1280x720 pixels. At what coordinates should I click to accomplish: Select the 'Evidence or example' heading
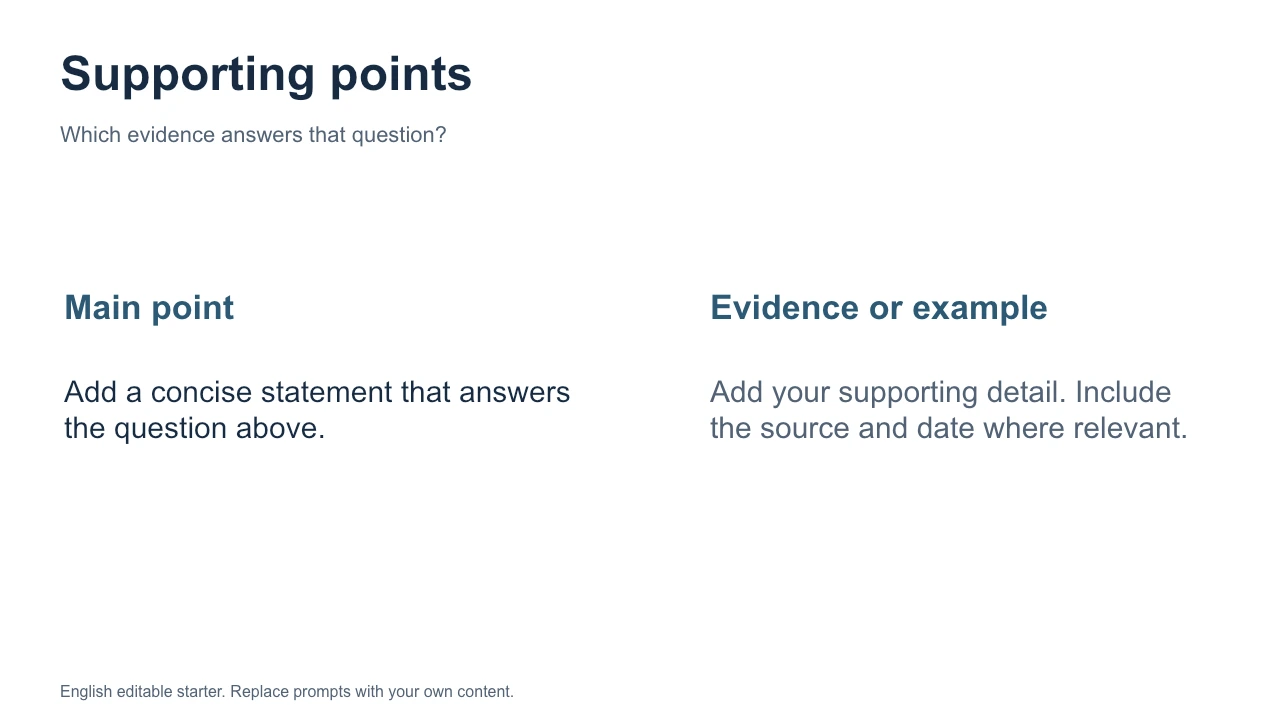879,307
